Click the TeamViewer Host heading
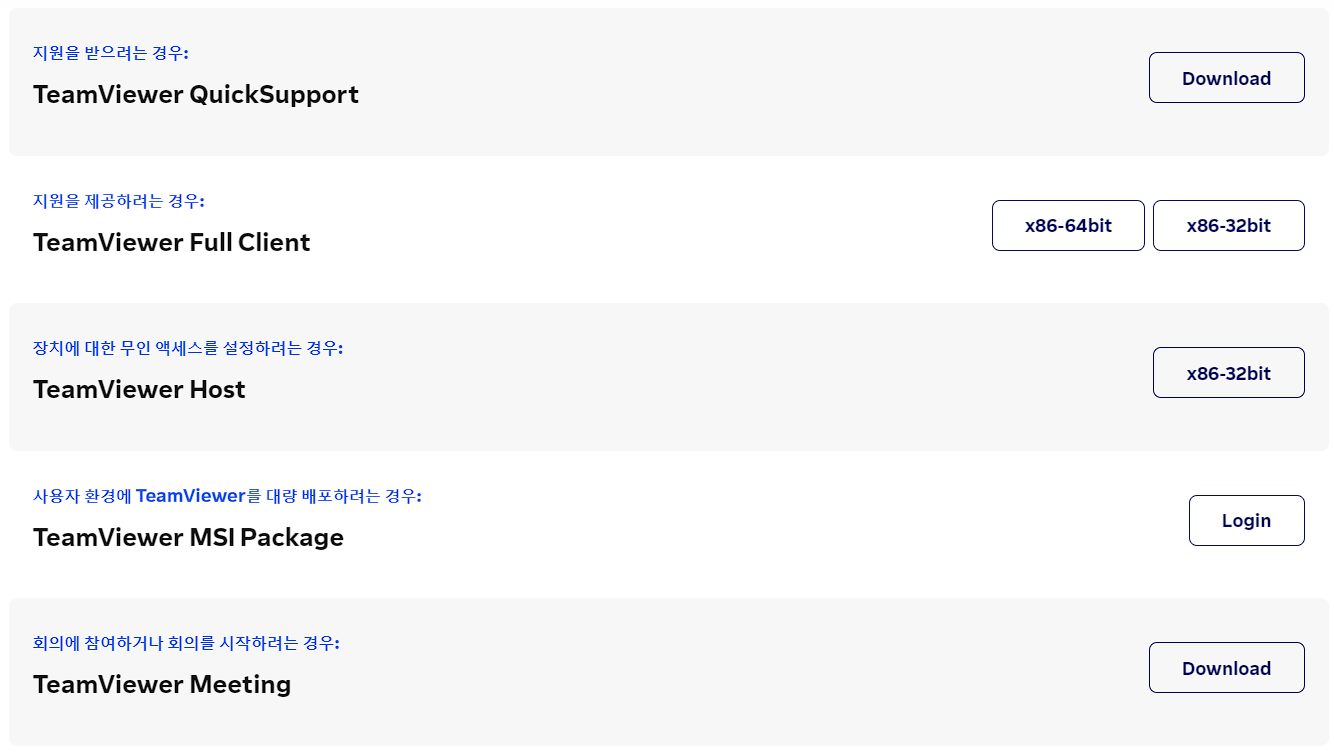Image resolution: width=1334 pixels, height=756 pixels. (139, 389)
